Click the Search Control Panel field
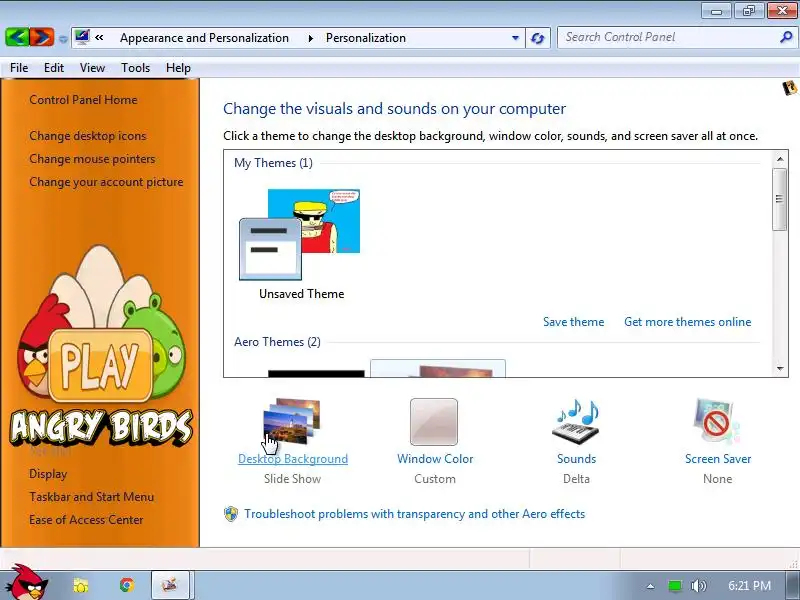 pos(668,37)
